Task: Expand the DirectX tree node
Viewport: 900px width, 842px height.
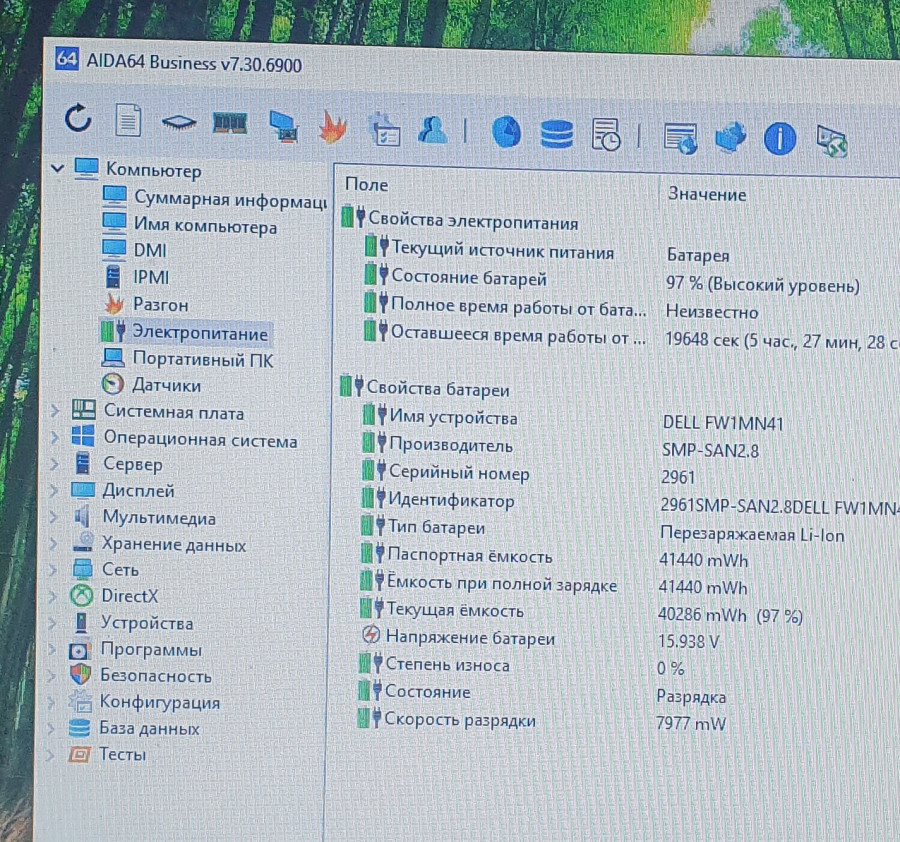Action: pyautogui.click(x=52, y=596)
